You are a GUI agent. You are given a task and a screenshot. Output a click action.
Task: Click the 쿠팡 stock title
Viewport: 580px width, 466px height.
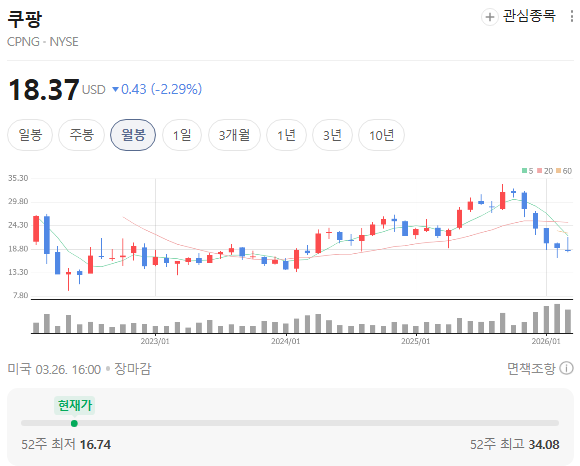[25, 19]
